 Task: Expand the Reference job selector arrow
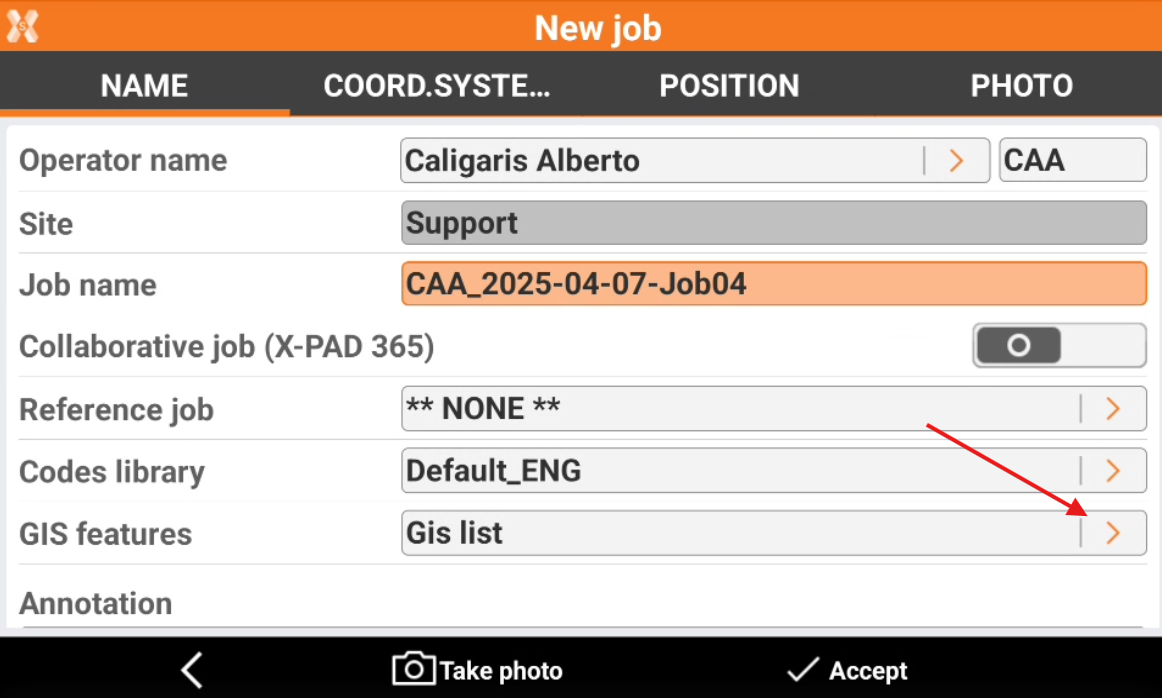(x=1112, y=409)
